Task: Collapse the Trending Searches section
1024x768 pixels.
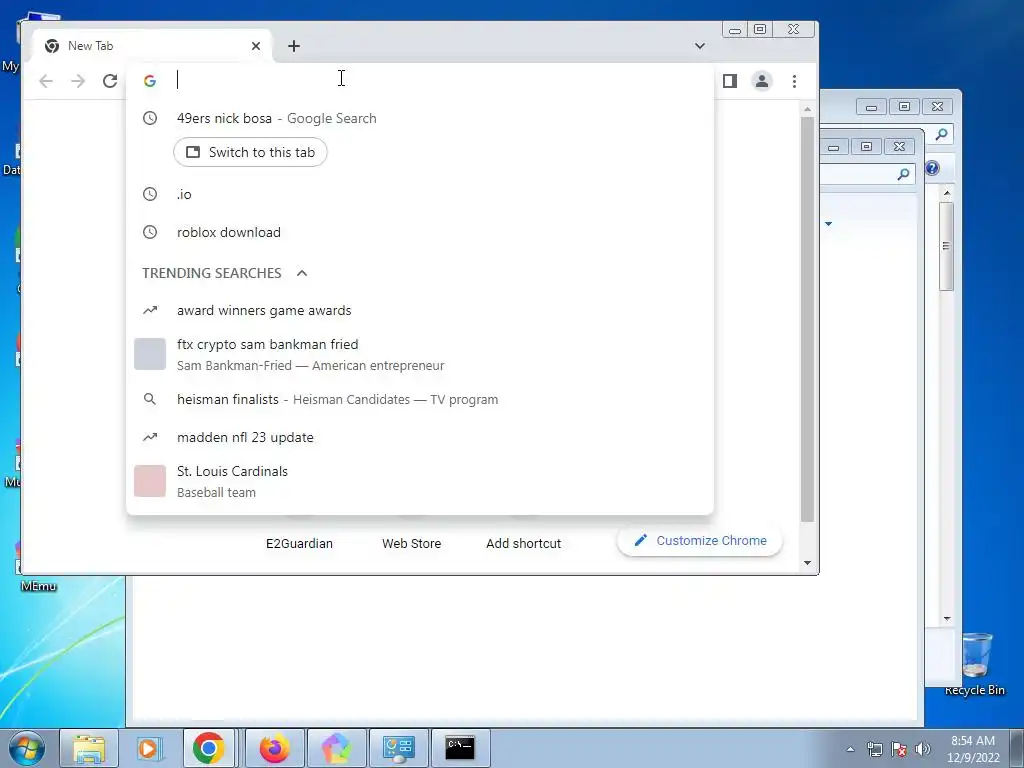Action: click(302, 273)
